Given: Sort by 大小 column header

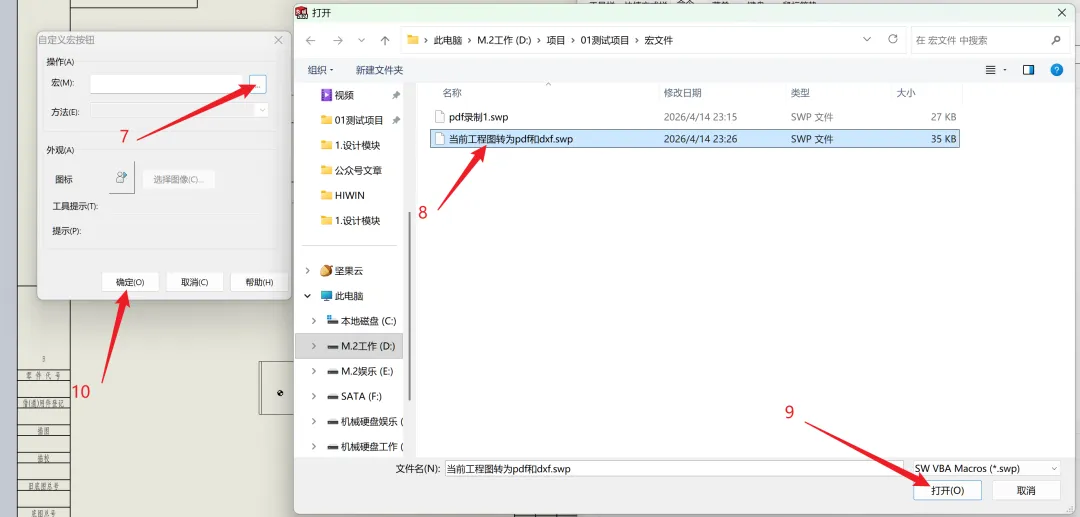Looking at the screenshot, I should tap(905, 92).
